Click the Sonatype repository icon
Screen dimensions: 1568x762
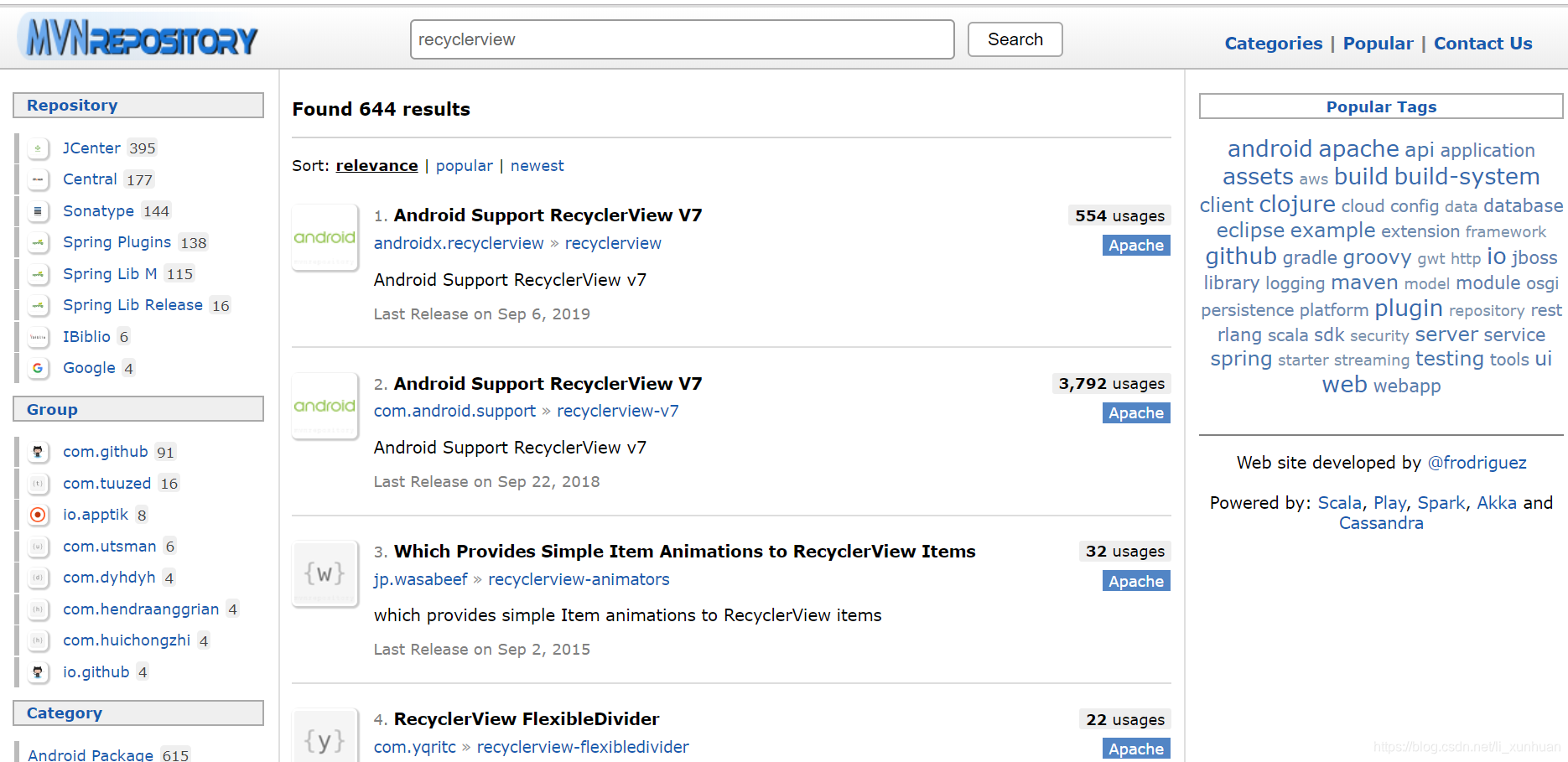tap(38, 211)
